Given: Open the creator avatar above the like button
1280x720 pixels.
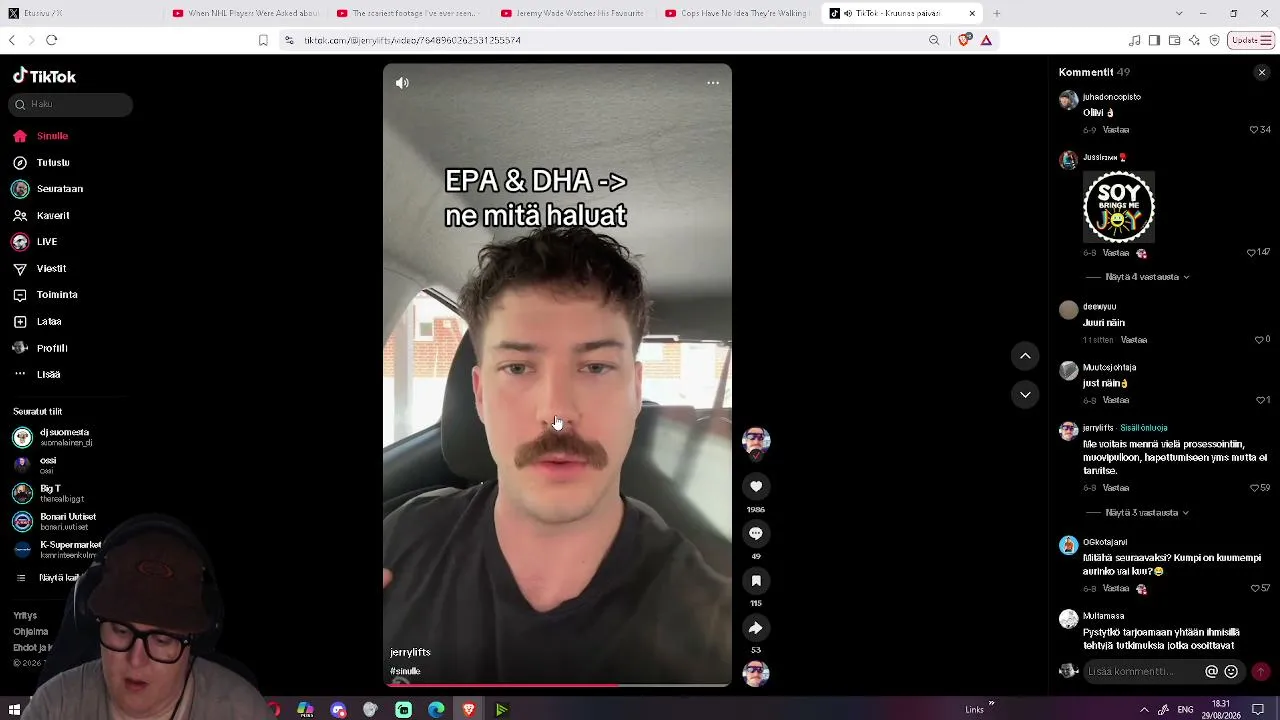Looking at the screenshot, I should tap(756, 442).
